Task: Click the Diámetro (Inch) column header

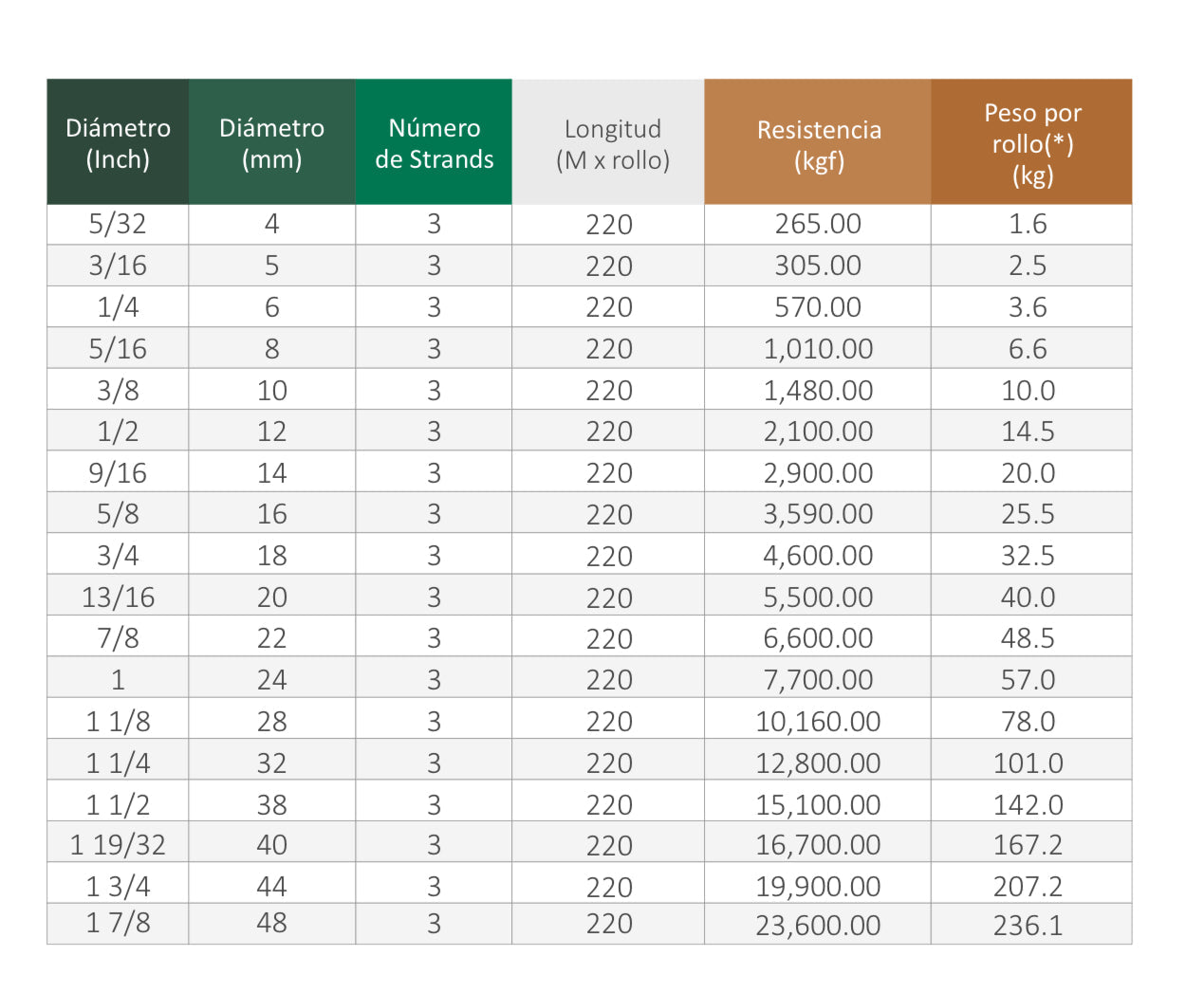Action: tap(118, 143)
